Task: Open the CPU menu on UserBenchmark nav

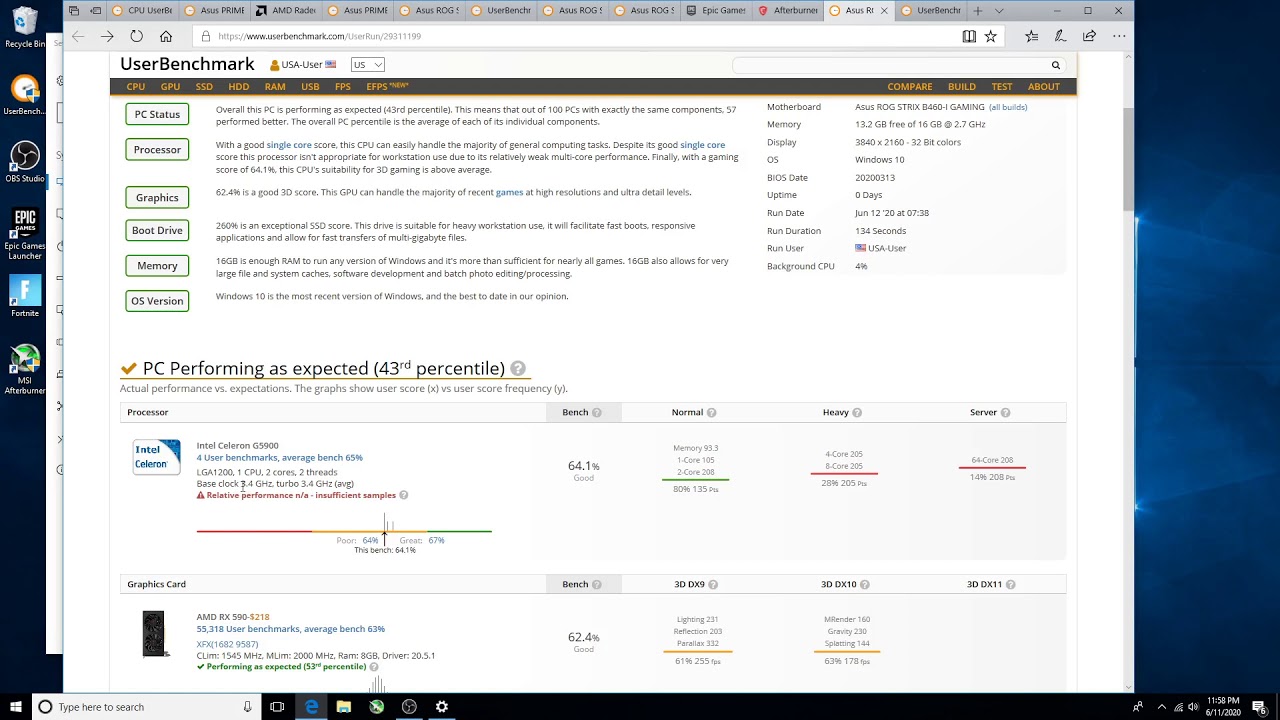Action: pyautogui.click(x=136, y=87)
